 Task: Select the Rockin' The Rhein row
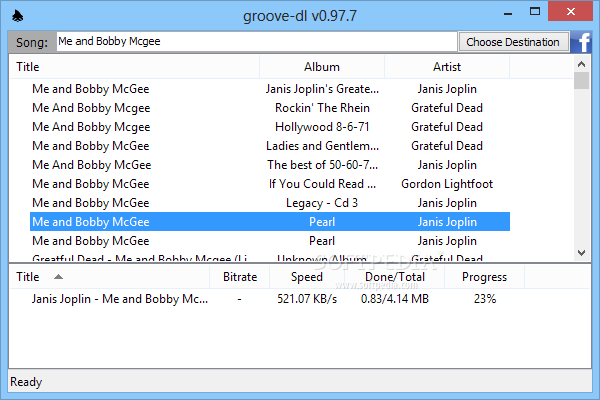(x=270, y=108)
